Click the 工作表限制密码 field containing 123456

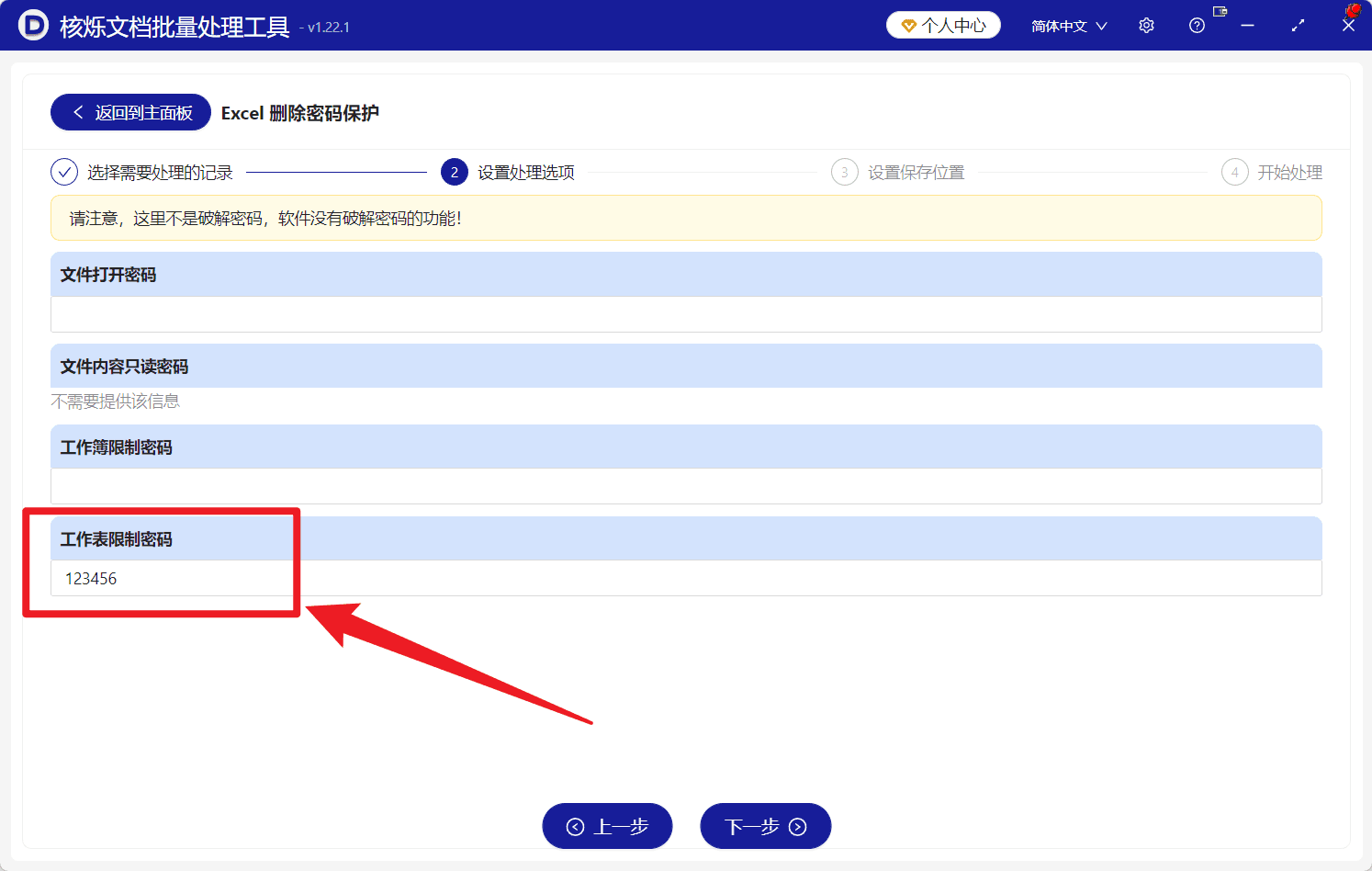pos(686,578)
